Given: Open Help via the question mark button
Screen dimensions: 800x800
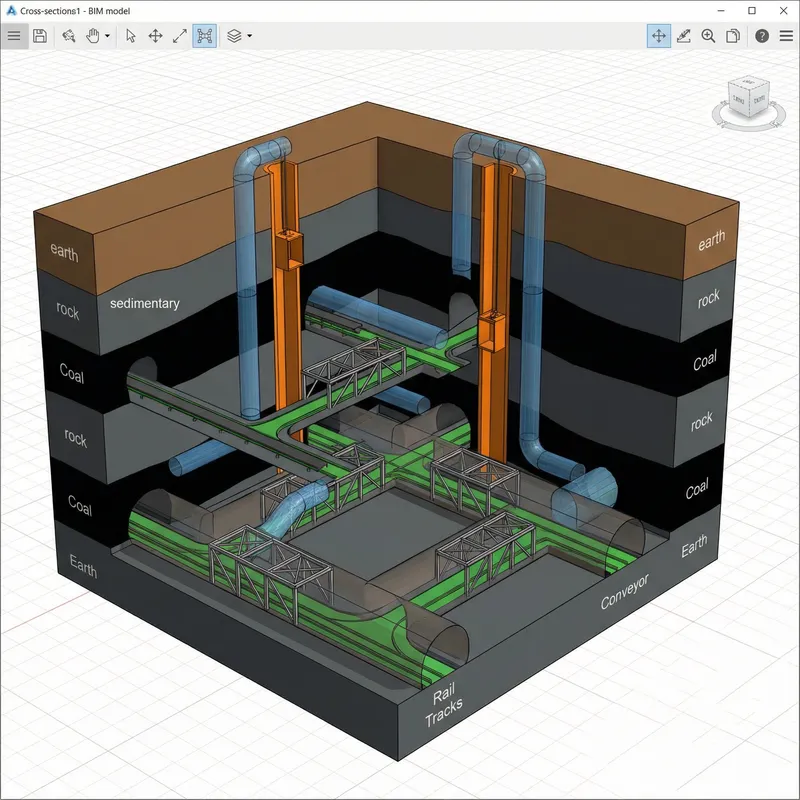Looking at the screenshot, I should 761,36.
